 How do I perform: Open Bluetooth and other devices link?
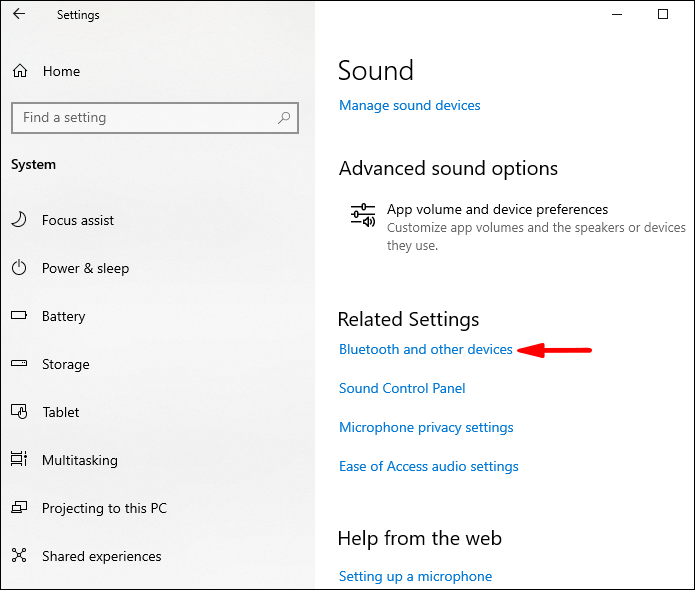click(425, 350)
